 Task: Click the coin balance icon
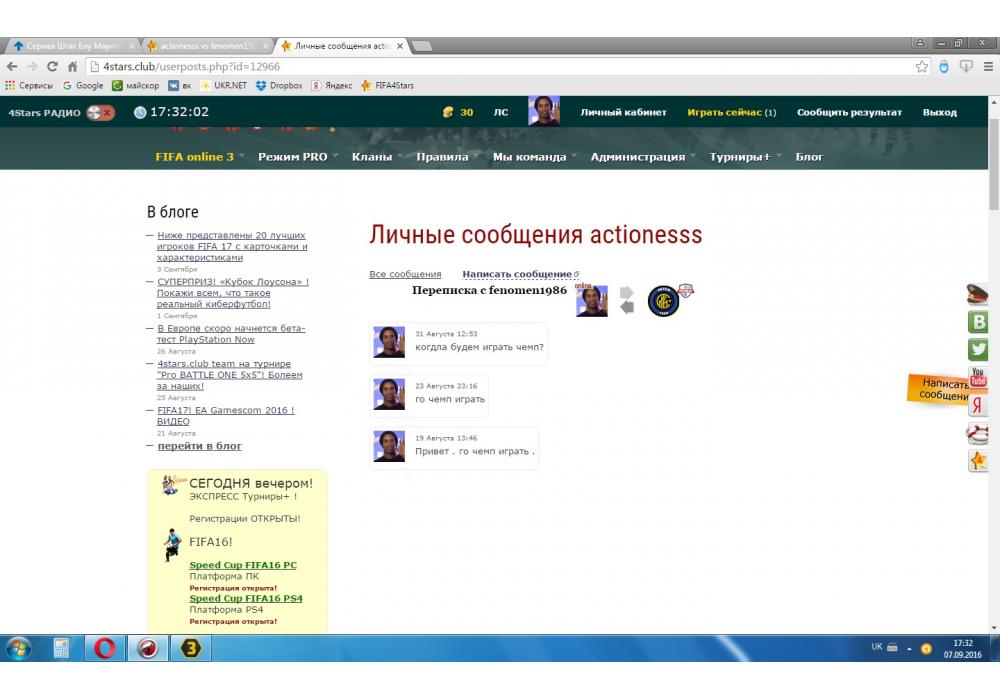[448, 113]
